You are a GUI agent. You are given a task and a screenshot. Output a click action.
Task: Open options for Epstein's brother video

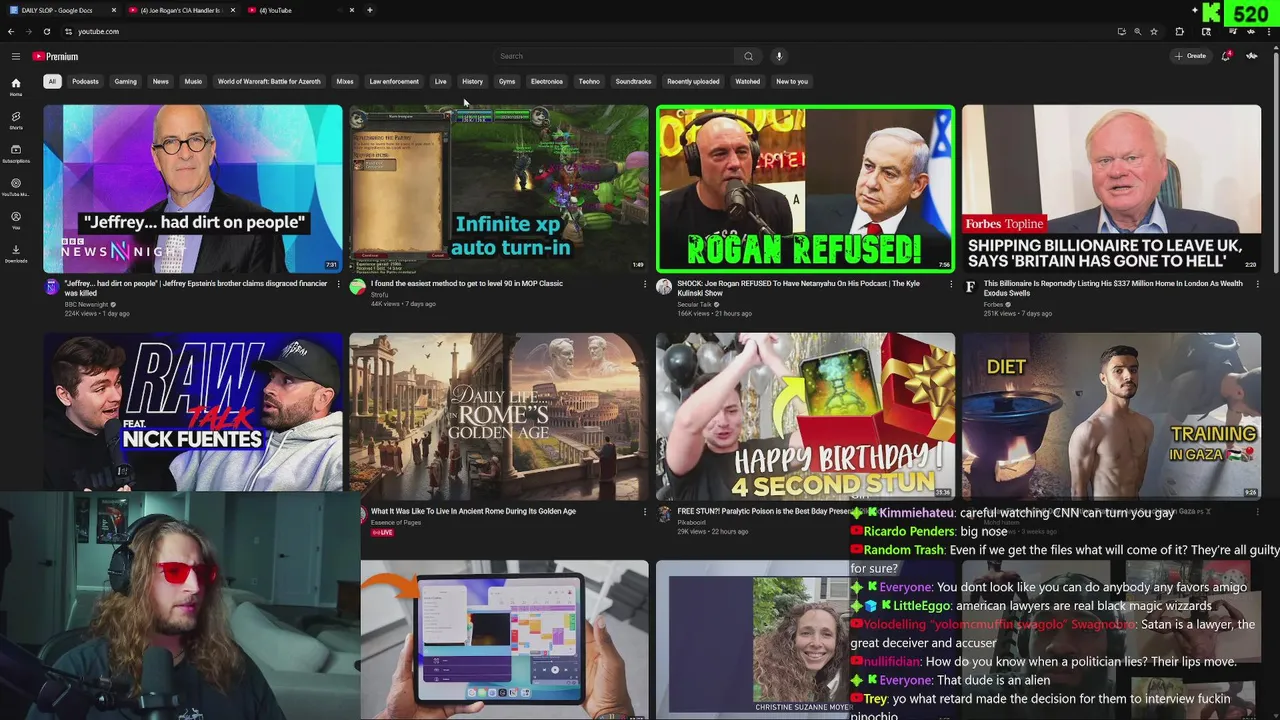(338, 284)
